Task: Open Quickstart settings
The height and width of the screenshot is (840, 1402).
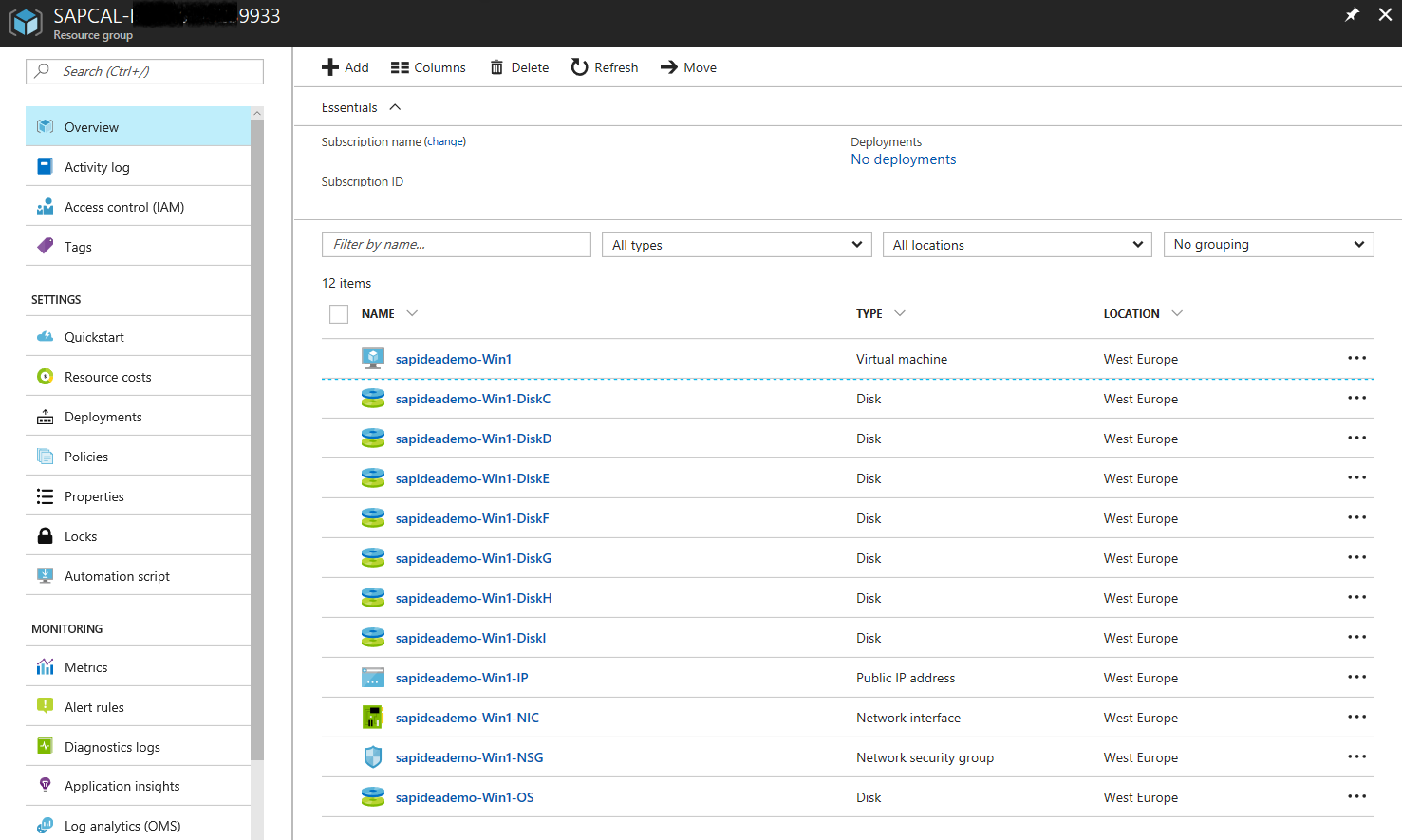Action: tap(138, 337)
